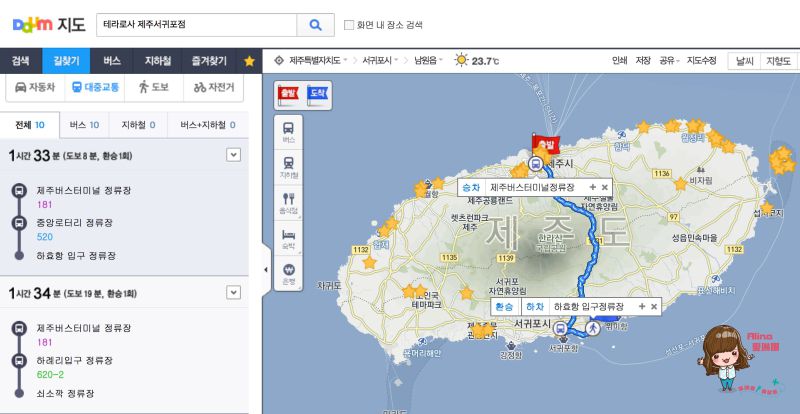This screenshot has width=800, height=414.
Task: Select the 자동차 driving mode
Action: [x=35, y=87]
